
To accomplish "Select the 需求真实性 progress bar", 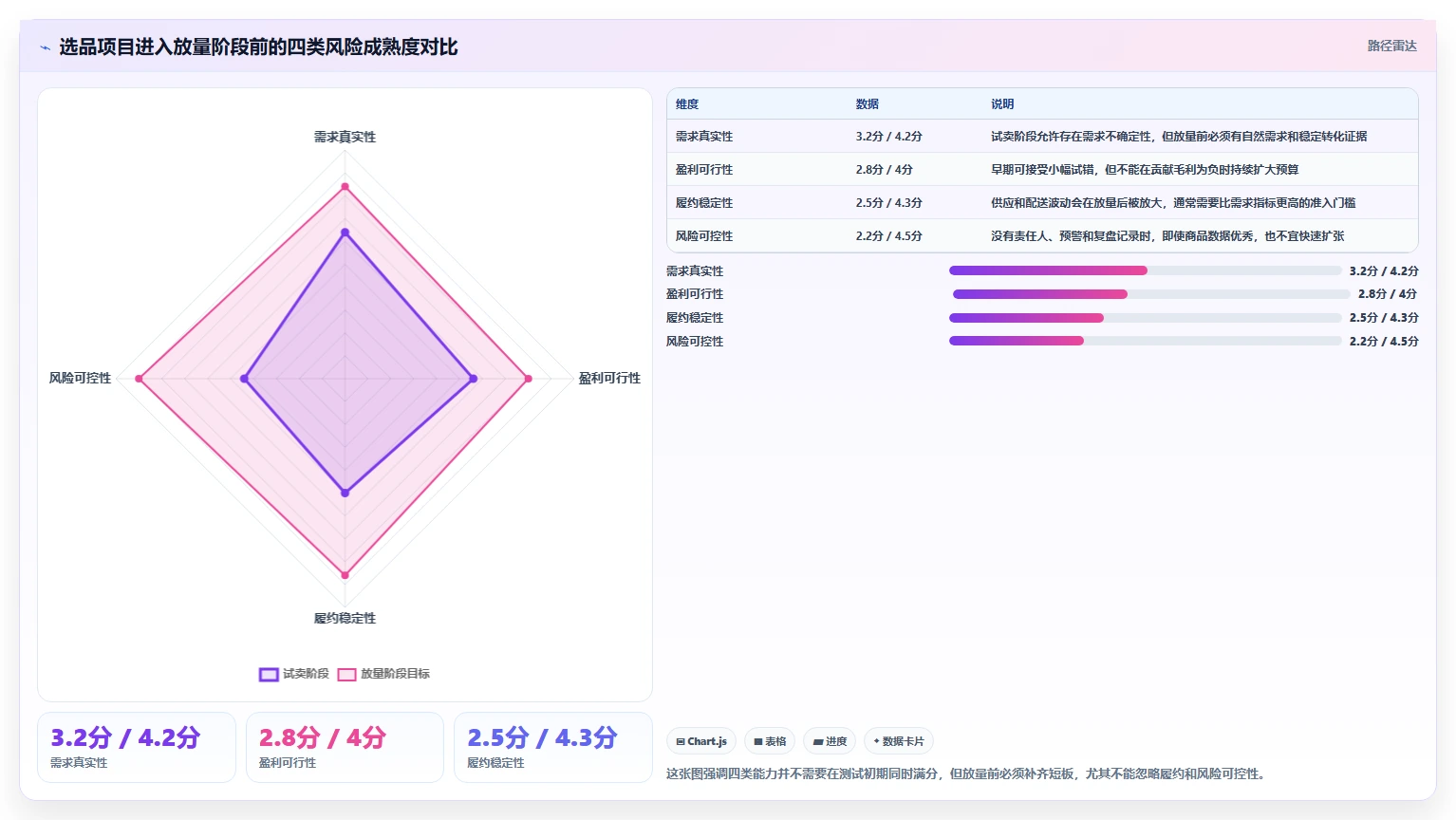I will 1145,270.
